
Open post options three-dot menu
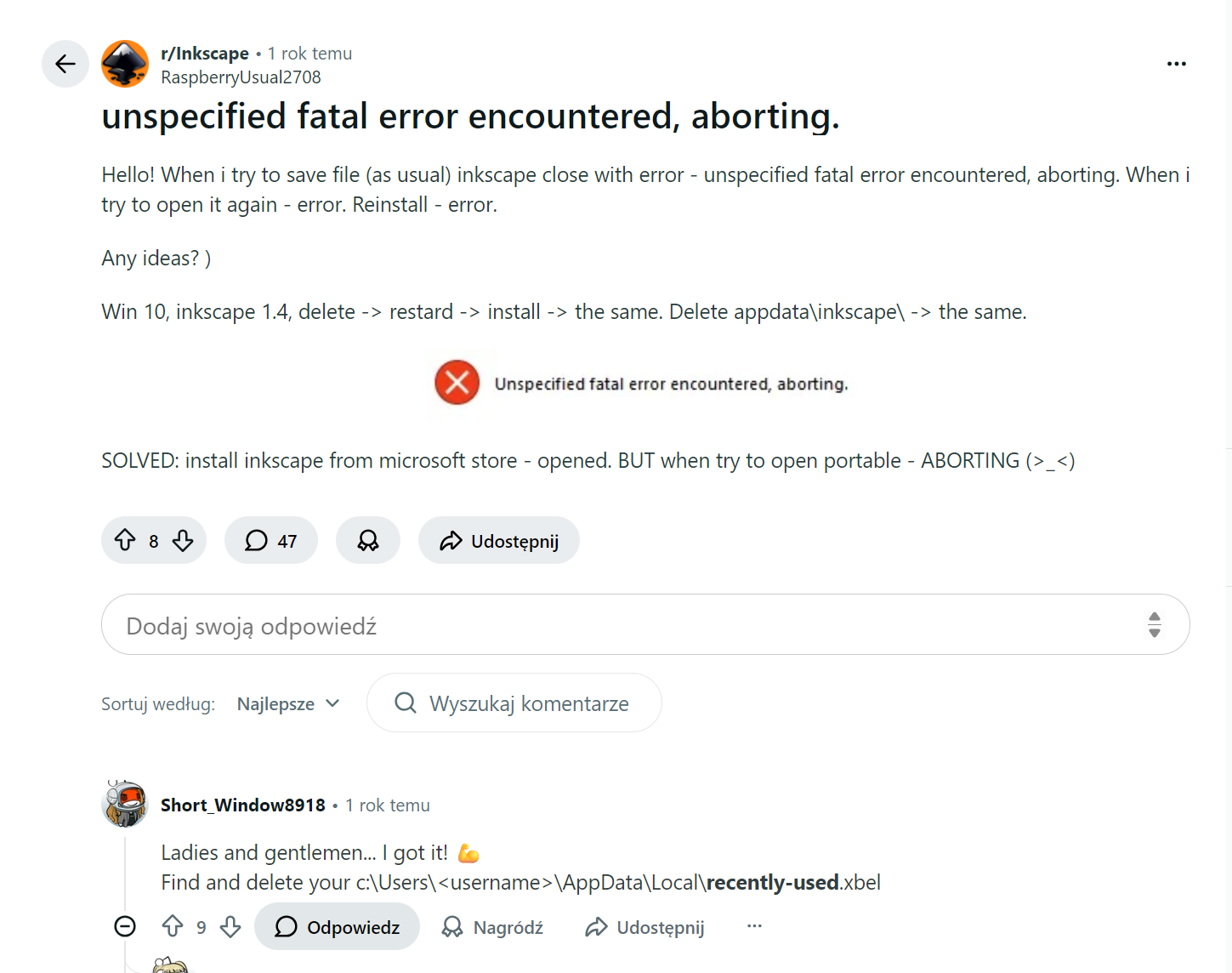pyautogui.click(x=1176, y=64)
